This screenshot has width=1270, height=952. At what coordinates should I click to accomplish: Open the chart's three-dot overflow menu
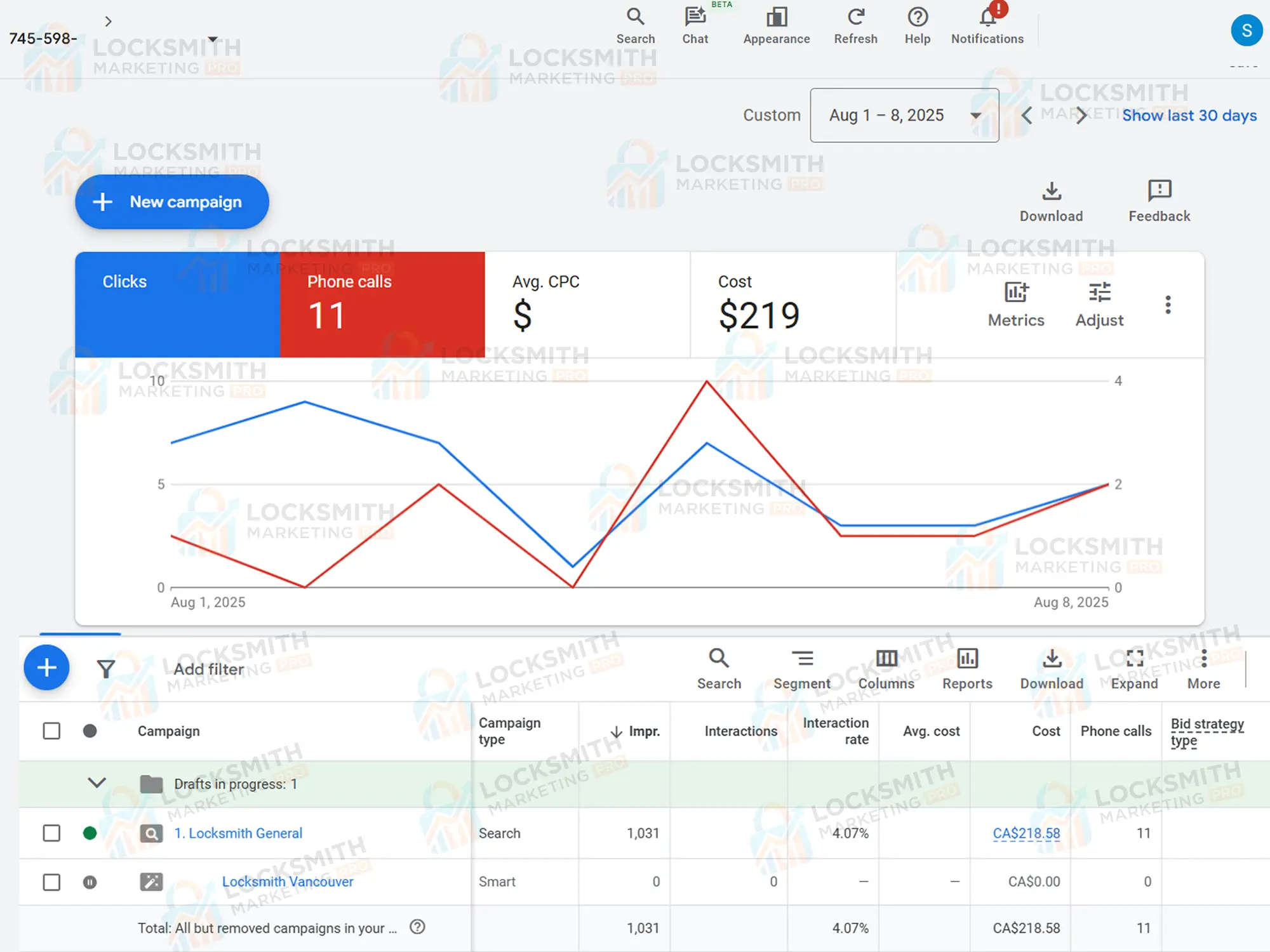click(1167, 305)
